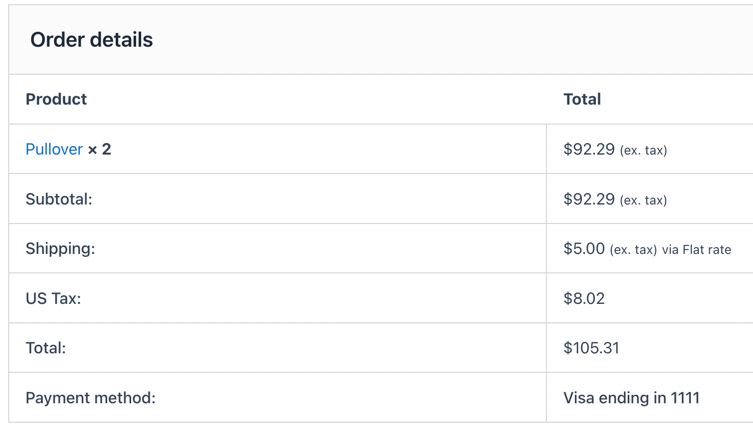
Task: Select the tax amount $8.02
Action: tap(584, 299)
